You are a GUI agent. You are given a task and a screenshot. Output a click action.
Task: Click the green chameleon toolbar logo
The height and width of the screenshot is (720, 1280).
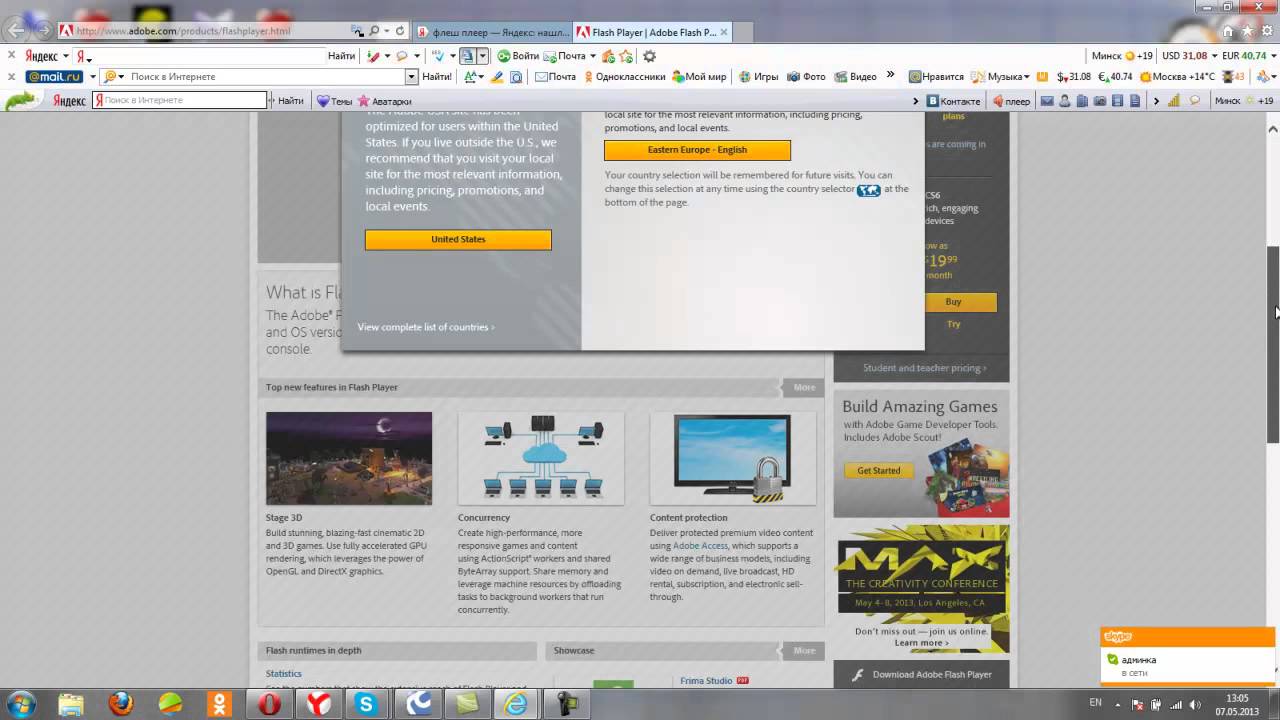tap(22, 100)
